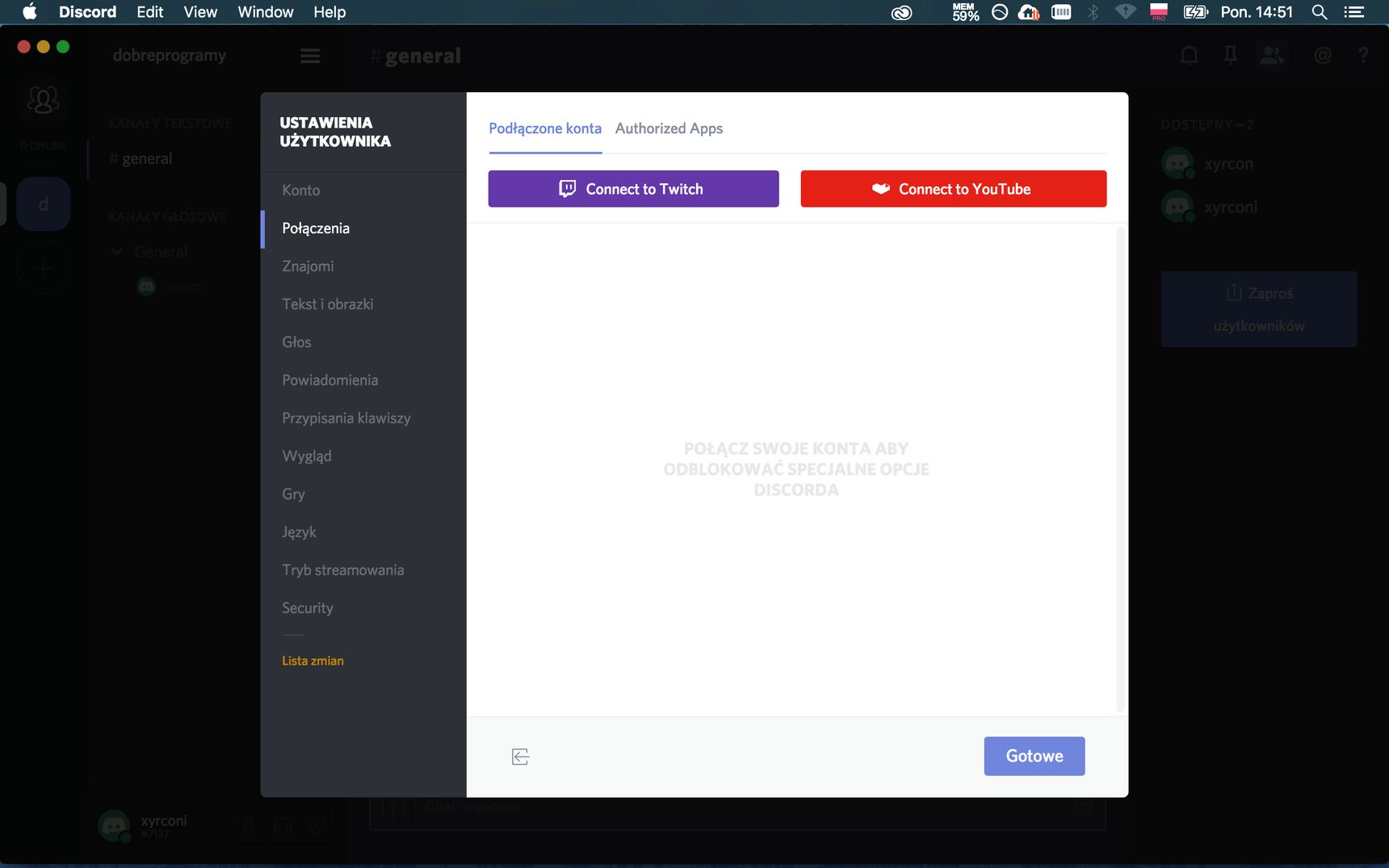Open the Window menu in the menu bar
The height and width of the screenshot is (868, 1389).
pyautogui.click(x=265, y=12)
